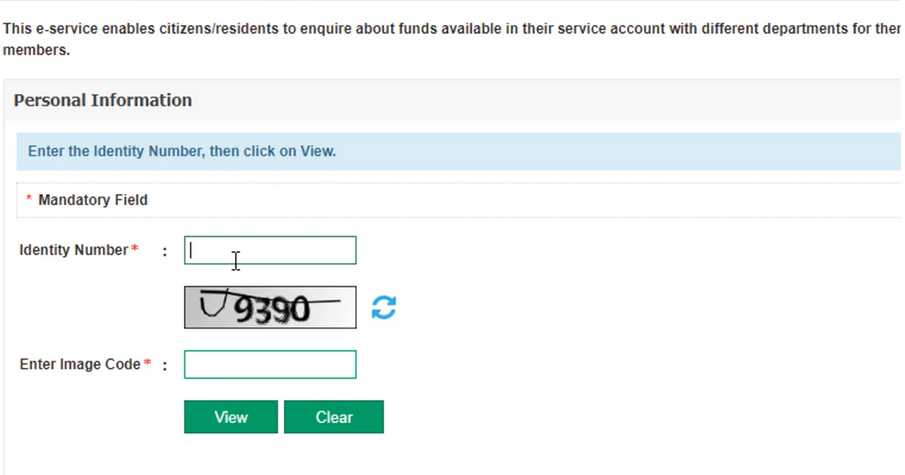Select the Personal Information section header
This screenshot has height=475, width=905.
tap(103, 100)
